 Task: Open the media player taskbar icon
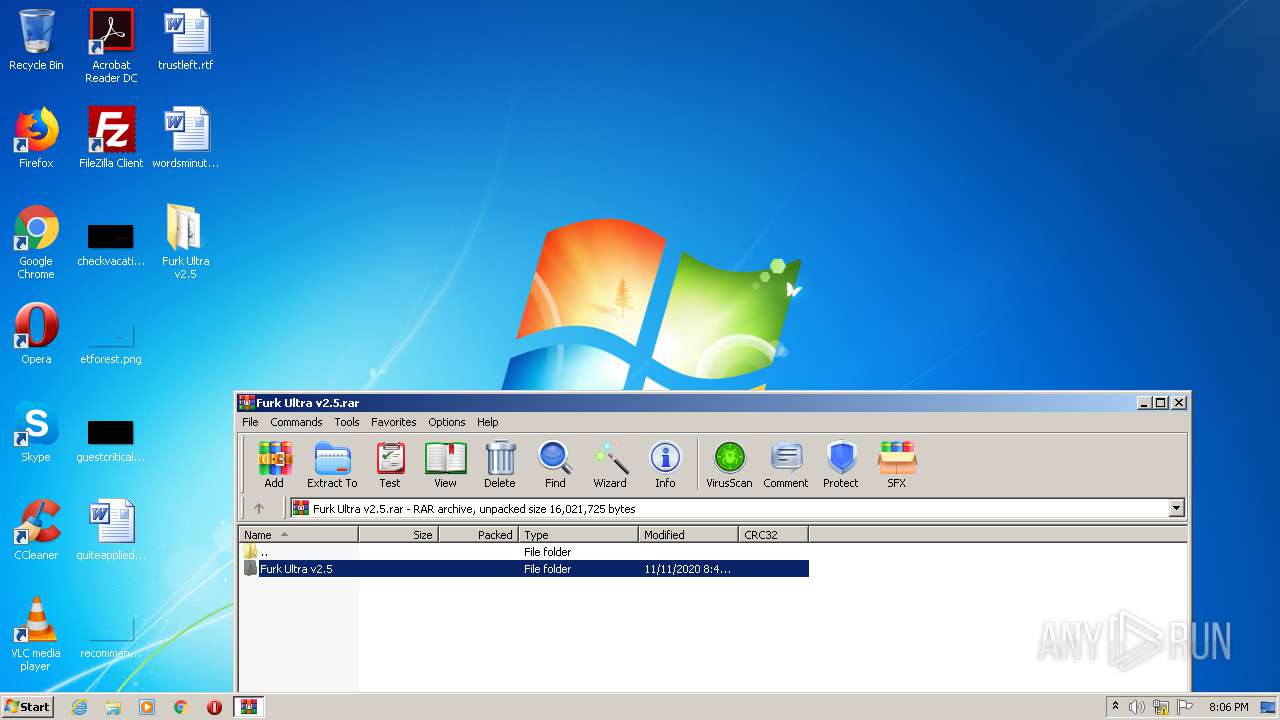(x=147, y=707)
